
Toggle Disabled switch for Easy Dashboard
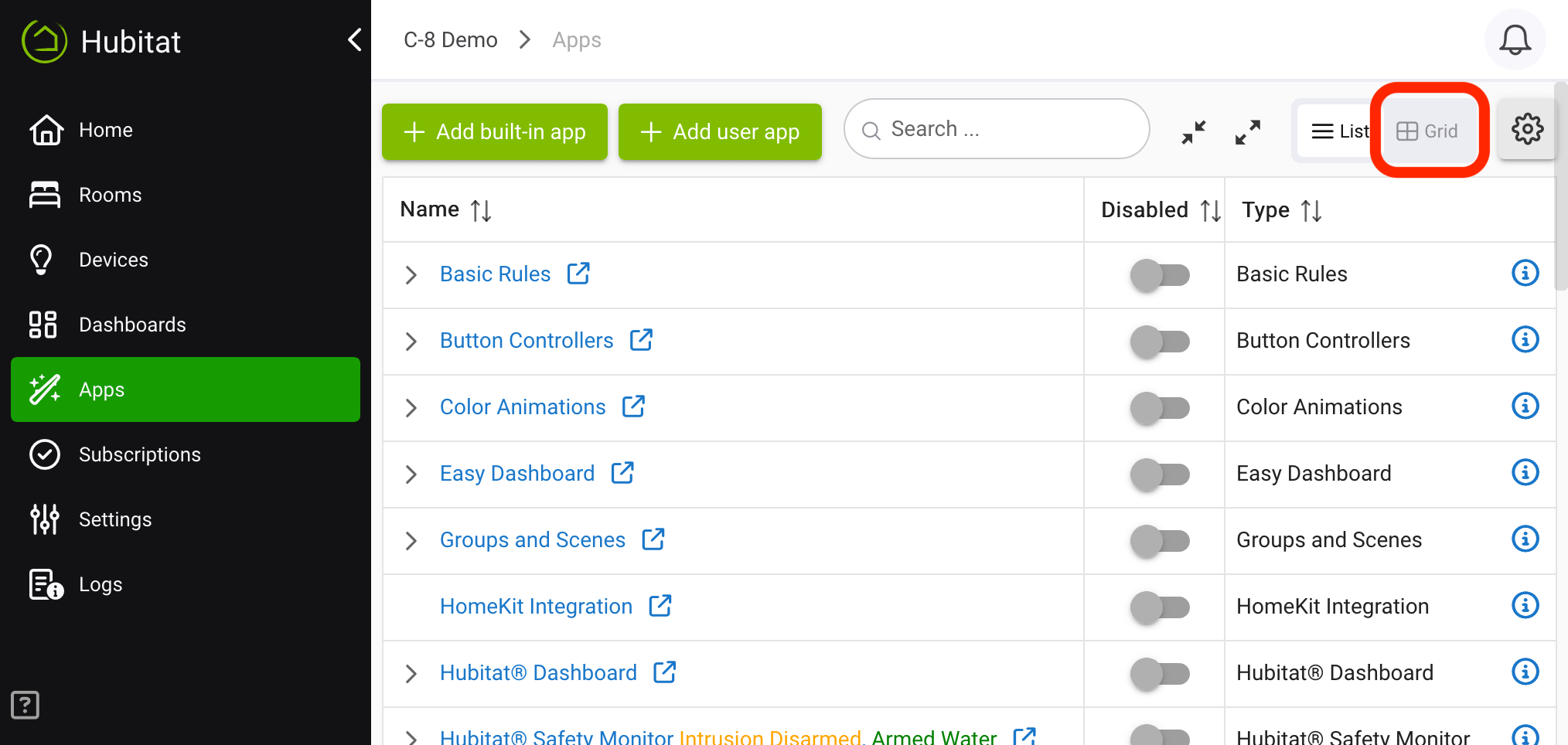coord(1160,475)
